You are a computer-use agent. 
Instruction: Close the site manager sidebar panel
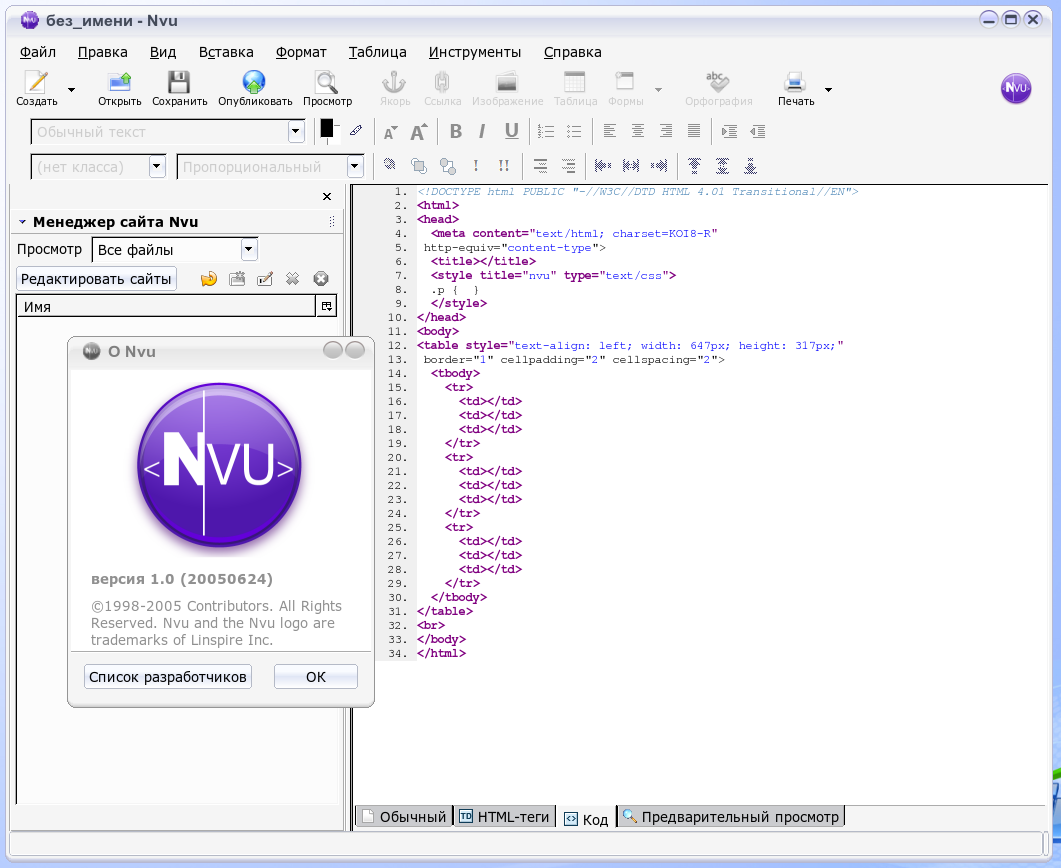(x=326, y=197)
